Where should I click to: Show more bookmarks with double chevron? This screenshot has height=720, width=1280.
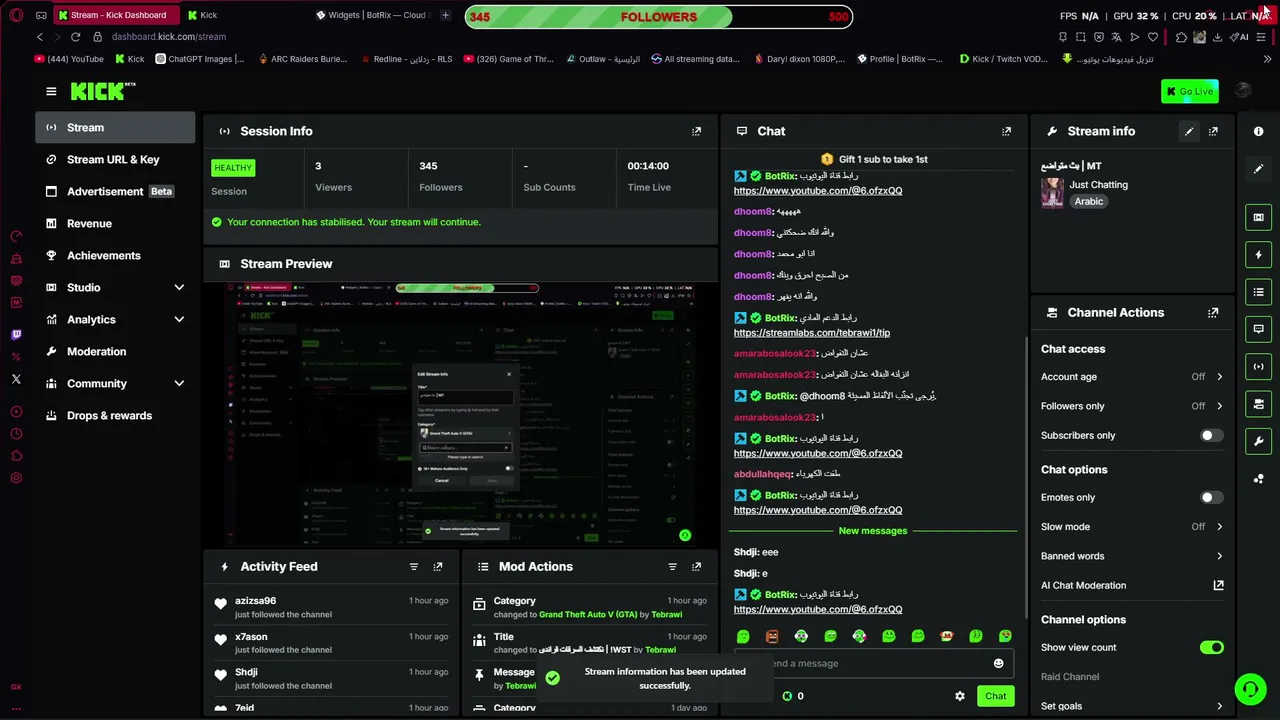click(x=1267, y=59)
